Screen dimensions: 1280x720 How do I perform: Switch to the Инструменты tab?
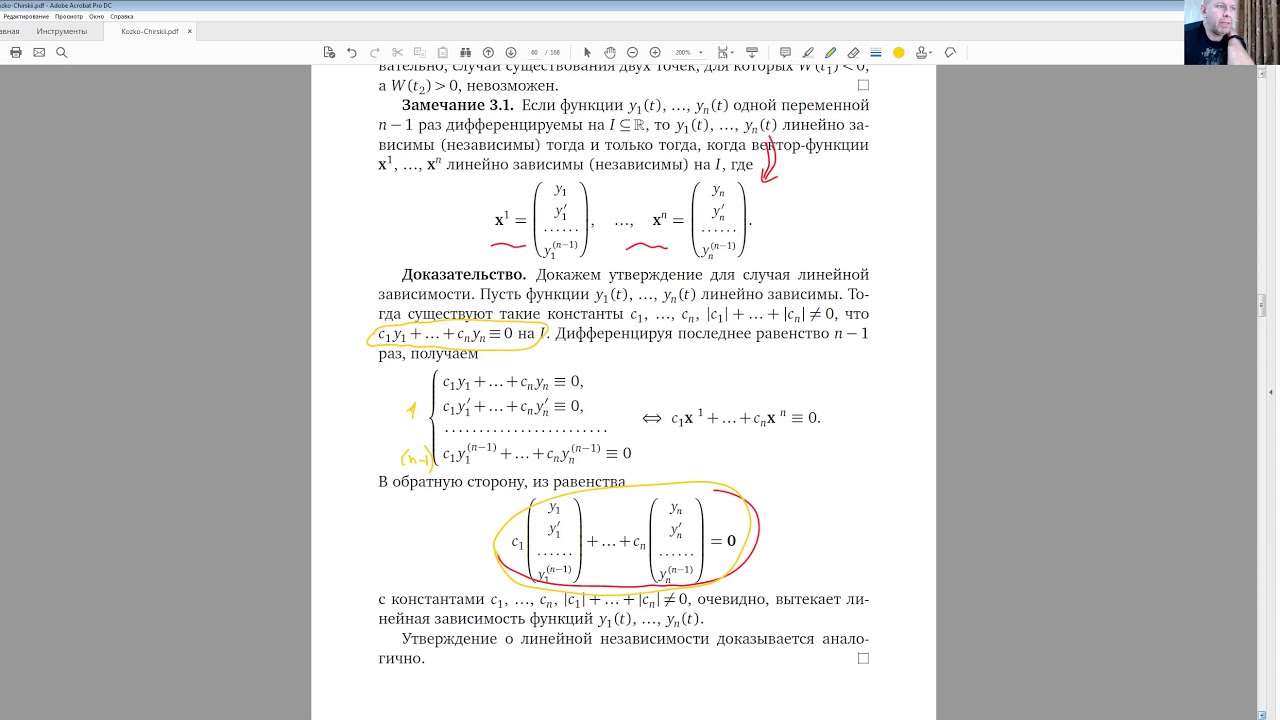tap(61, 31)
